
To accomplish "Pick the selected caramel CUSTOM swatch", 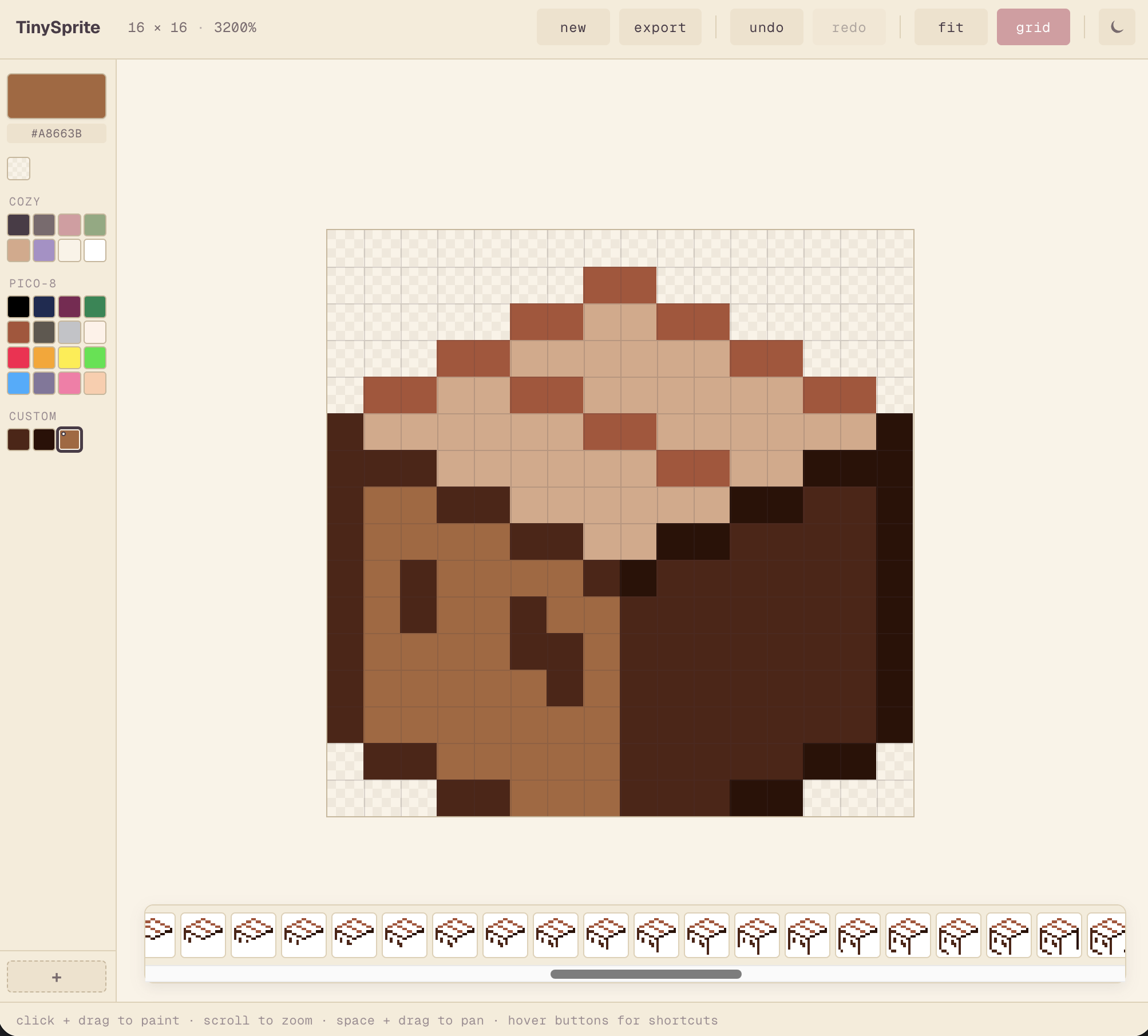I will point(69,440).
